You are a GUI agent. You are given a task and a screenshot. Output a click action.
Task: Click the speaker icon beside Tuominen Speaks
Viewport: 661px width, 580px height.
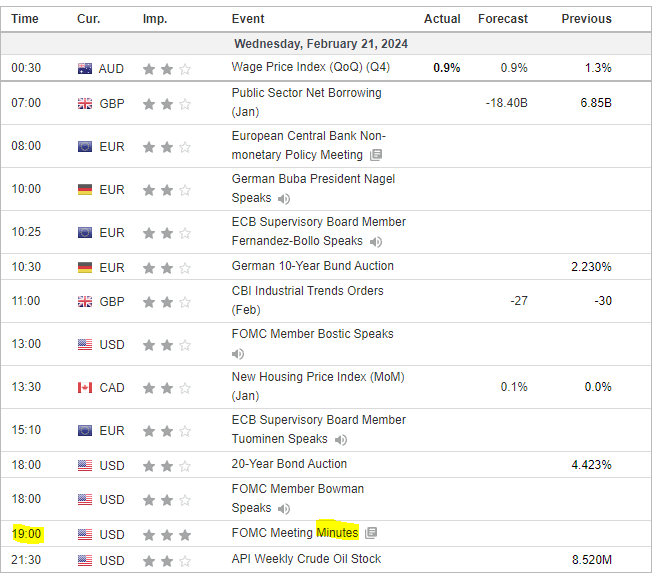pyautogui.click(x=342, y=440)
